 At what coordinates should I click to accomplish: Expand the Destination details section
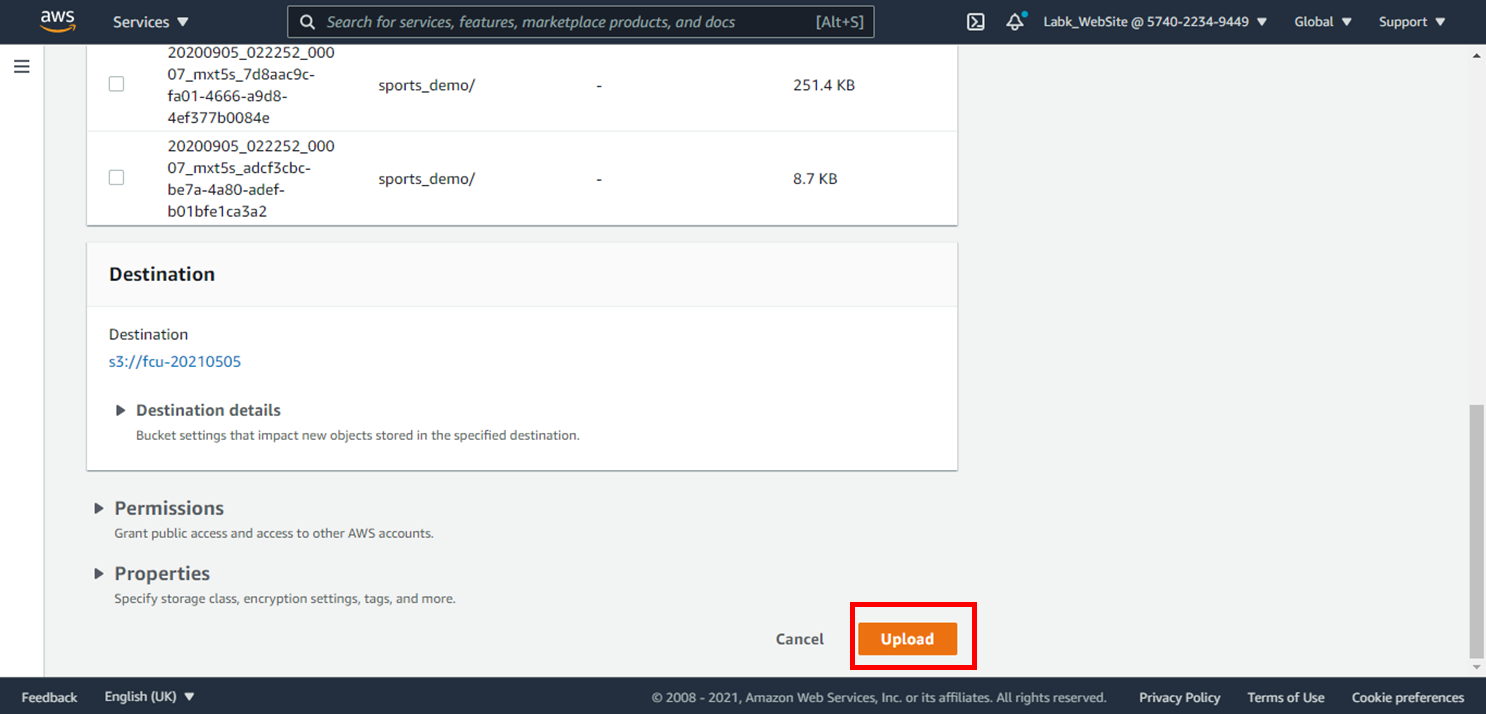click(x=198, y=410)
